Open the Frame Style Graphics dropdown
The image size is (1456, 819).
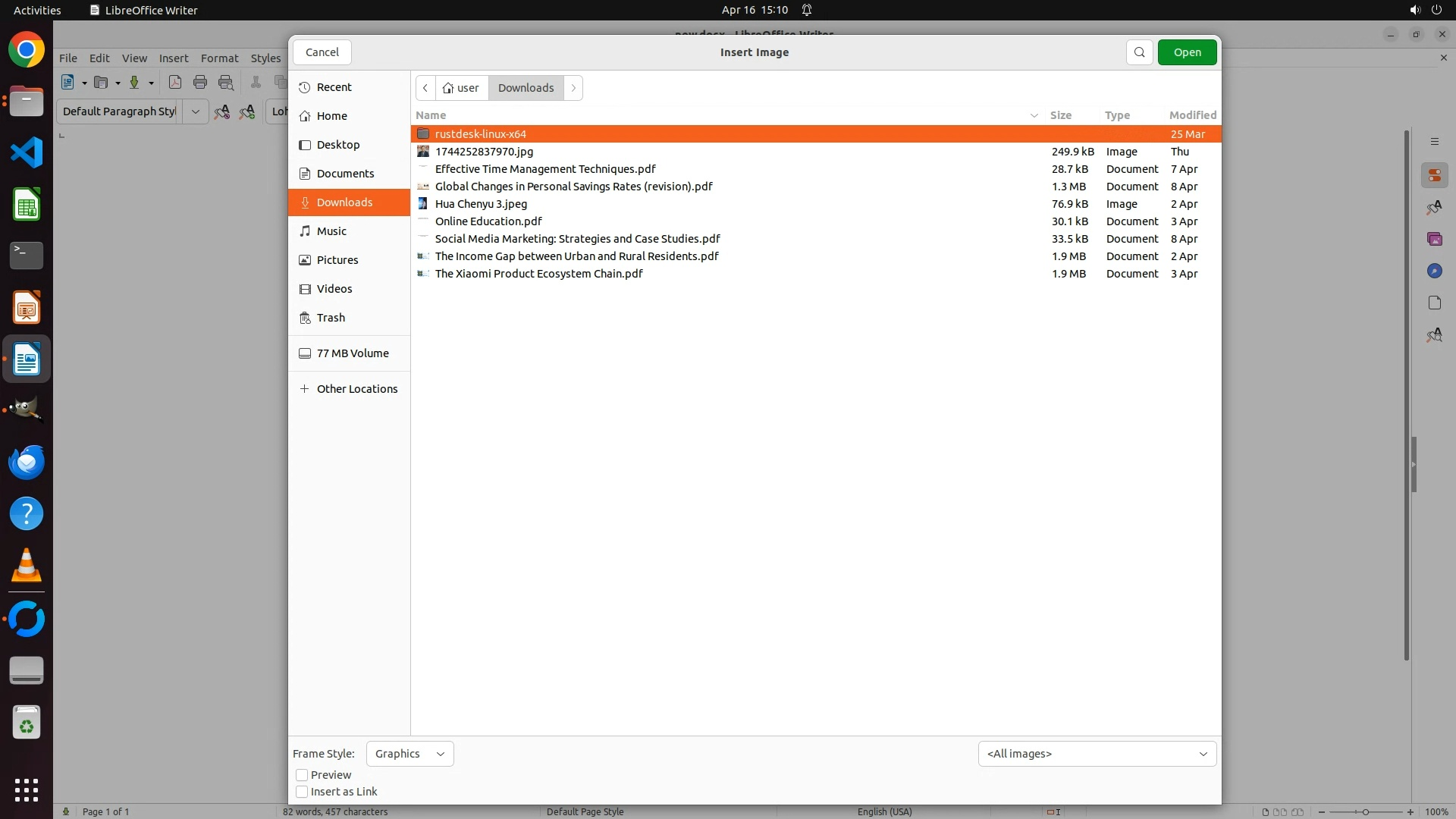409,754
